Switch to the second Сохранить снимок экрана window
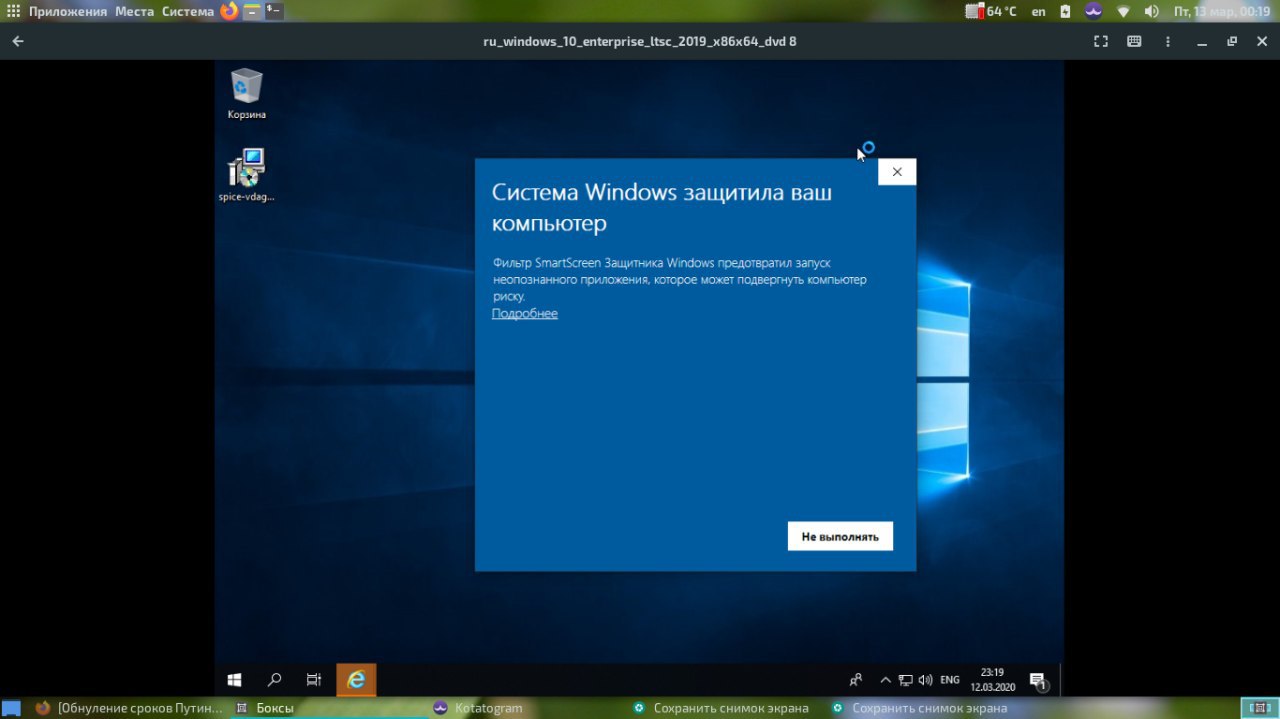 (927, 708)
